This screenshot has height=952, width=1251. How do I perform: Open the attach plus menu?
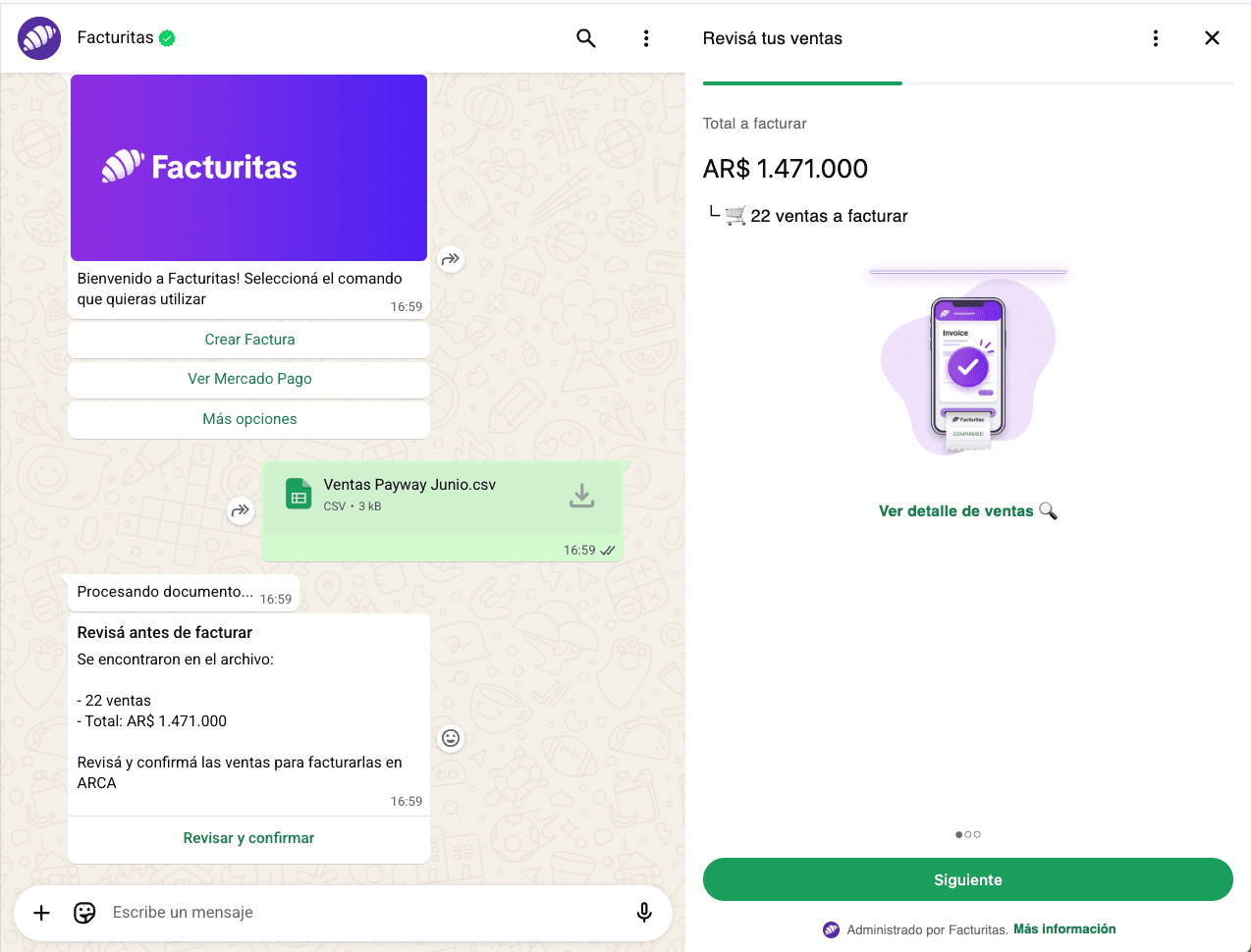coord(42,913)
